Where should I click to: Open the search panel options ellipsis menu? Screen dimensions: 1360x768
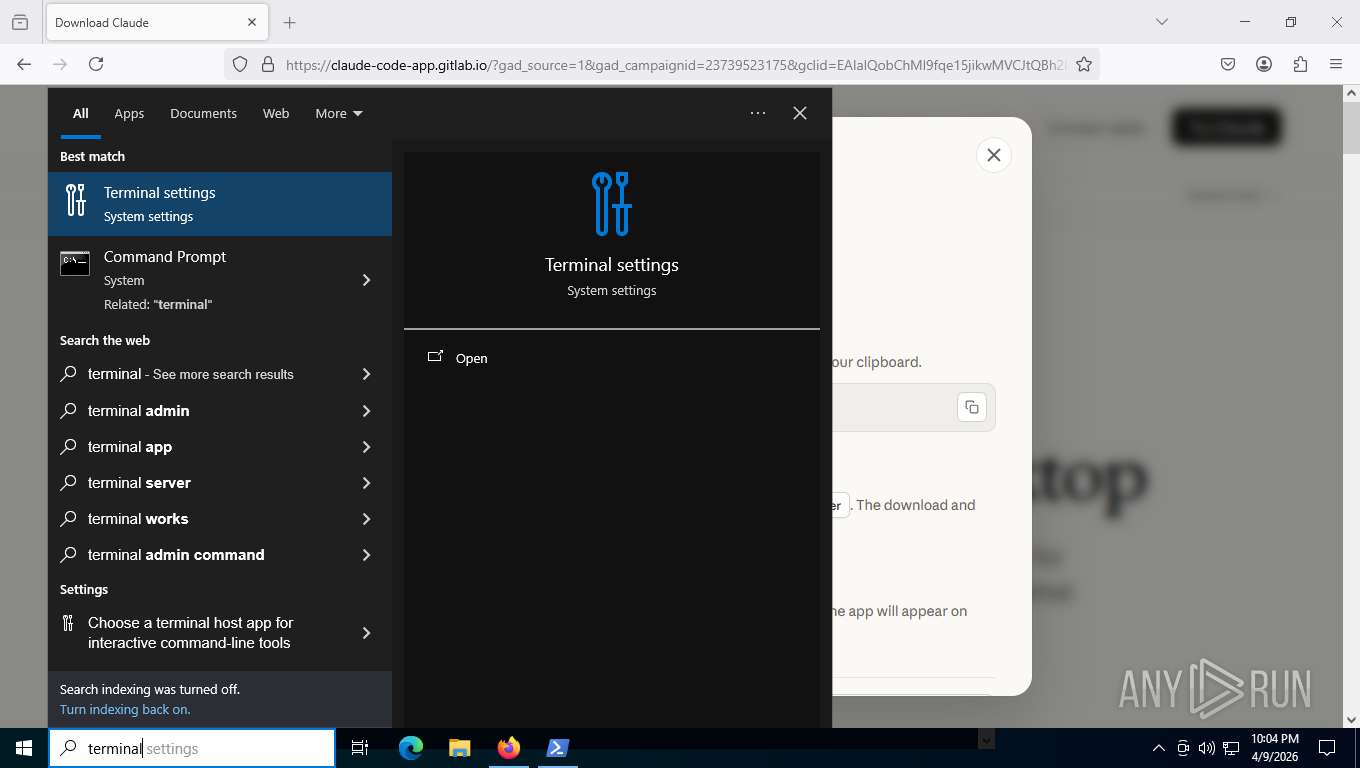click(x=758, y=113)
